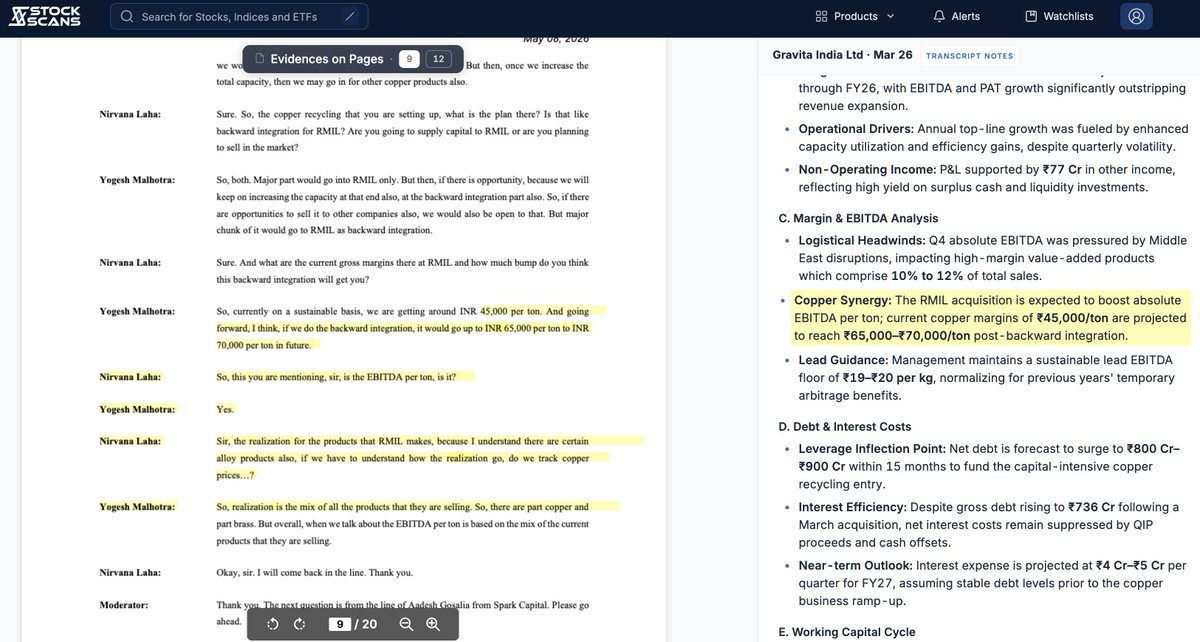Rotate the document counterclockwise

point(273,624)
